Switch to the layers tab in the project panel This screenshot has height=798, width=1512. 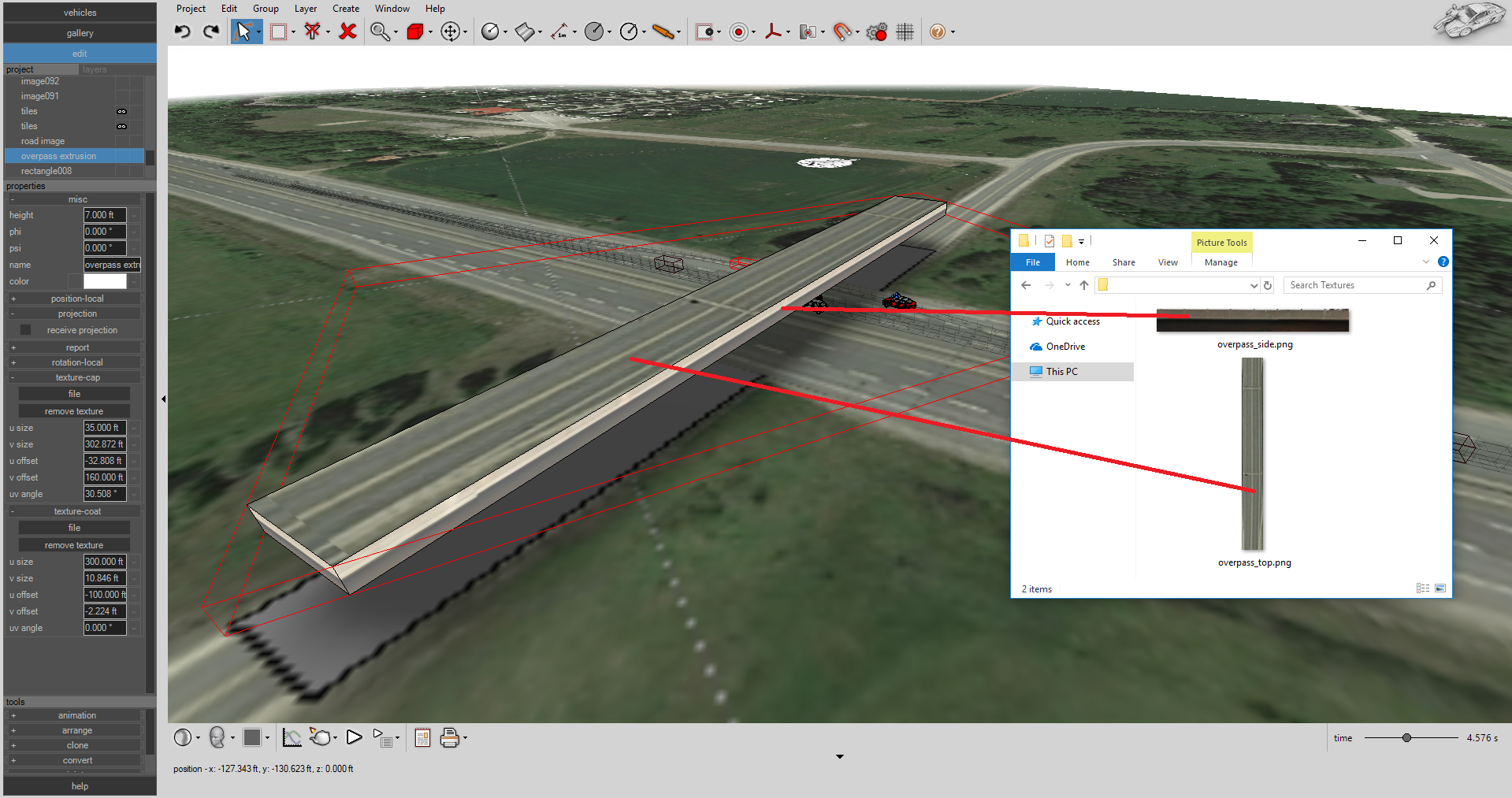click(94, 69)
